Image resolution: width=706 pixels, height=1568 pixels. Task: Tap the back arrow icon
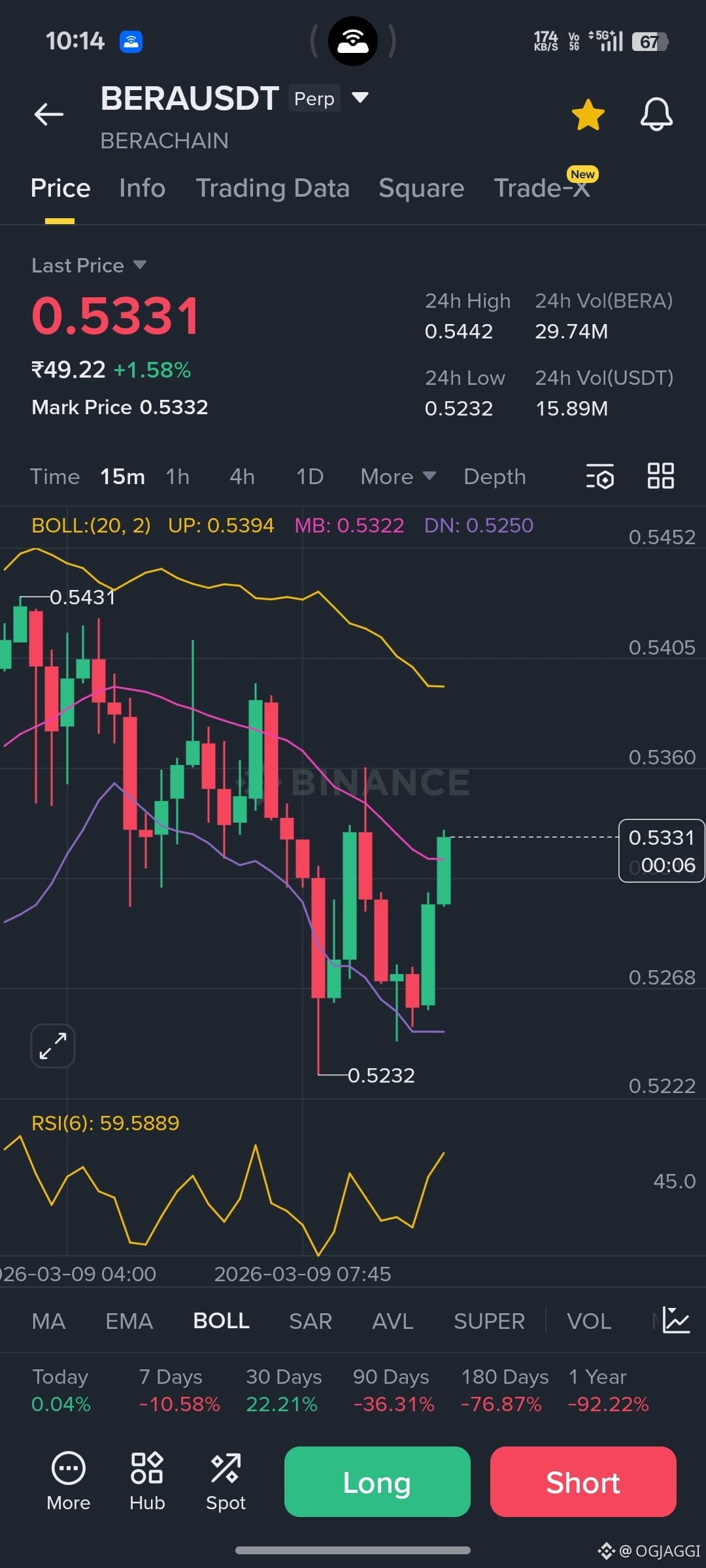(x=49, y=114)
